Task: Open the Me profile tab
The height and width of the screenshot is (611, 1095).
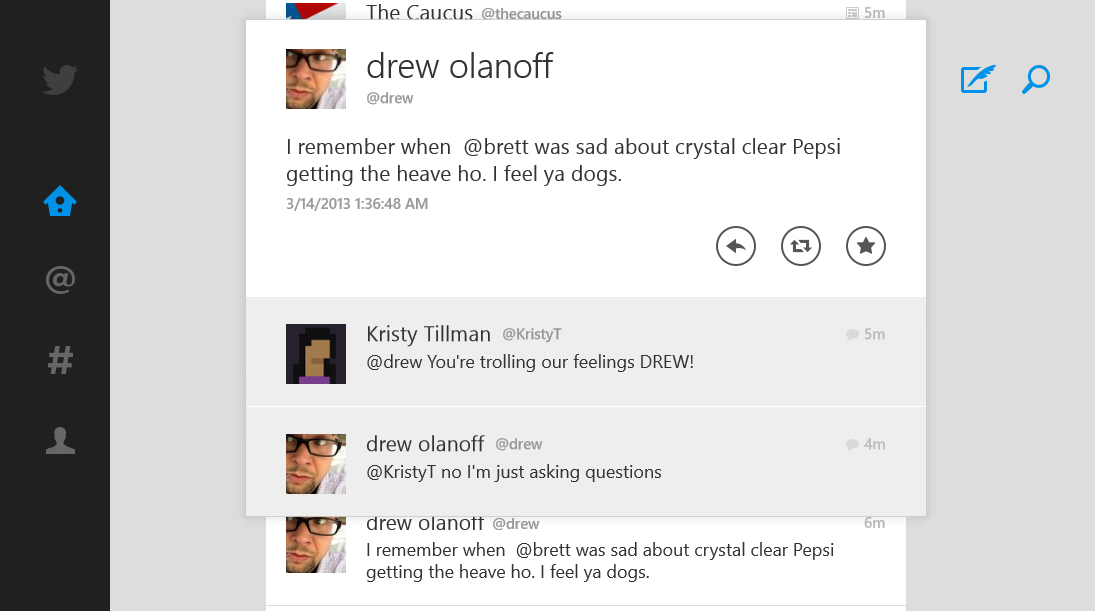Action: (x=60, y=440)
